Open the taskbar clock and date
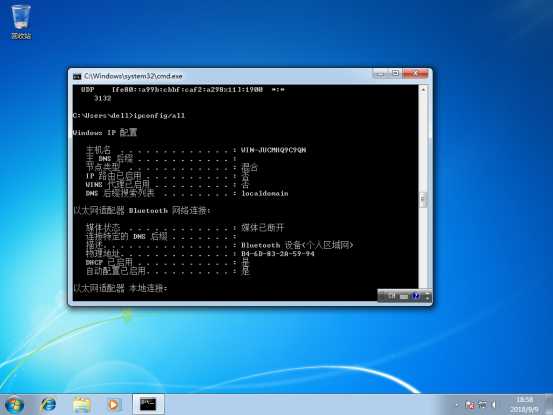 524,404
